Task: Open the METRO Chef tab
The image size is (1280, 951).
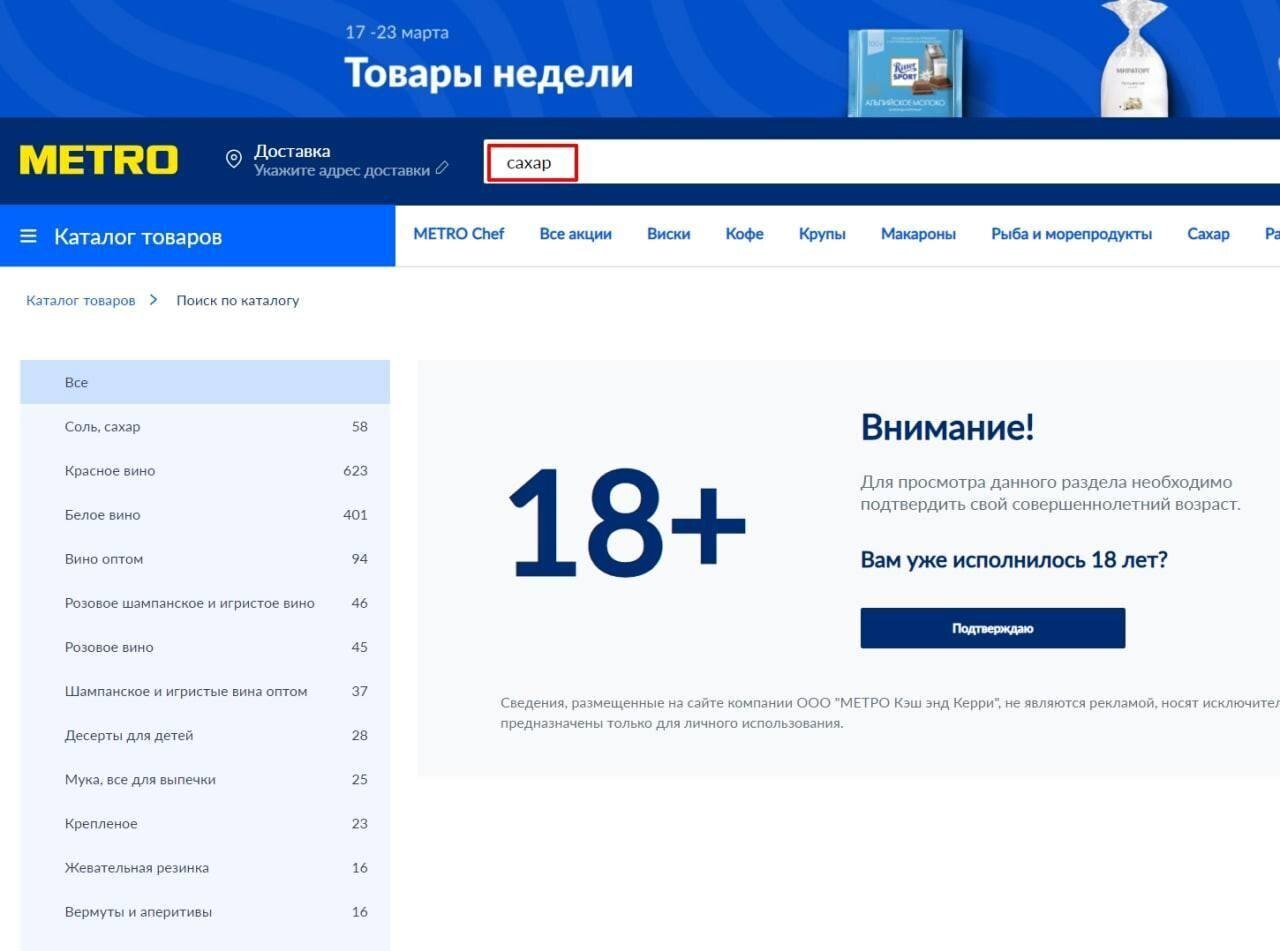Action: tap(459, 234)
